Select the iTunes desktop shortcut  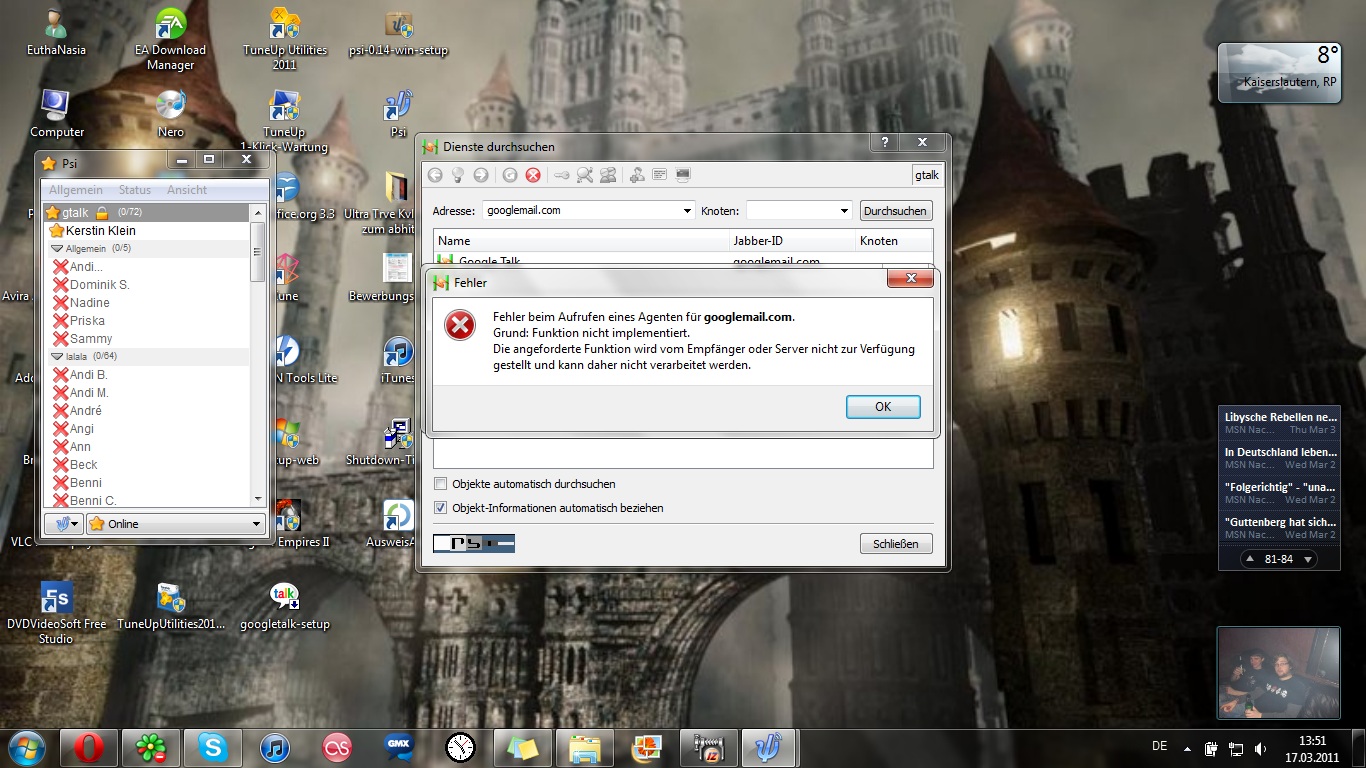(398, 360)
